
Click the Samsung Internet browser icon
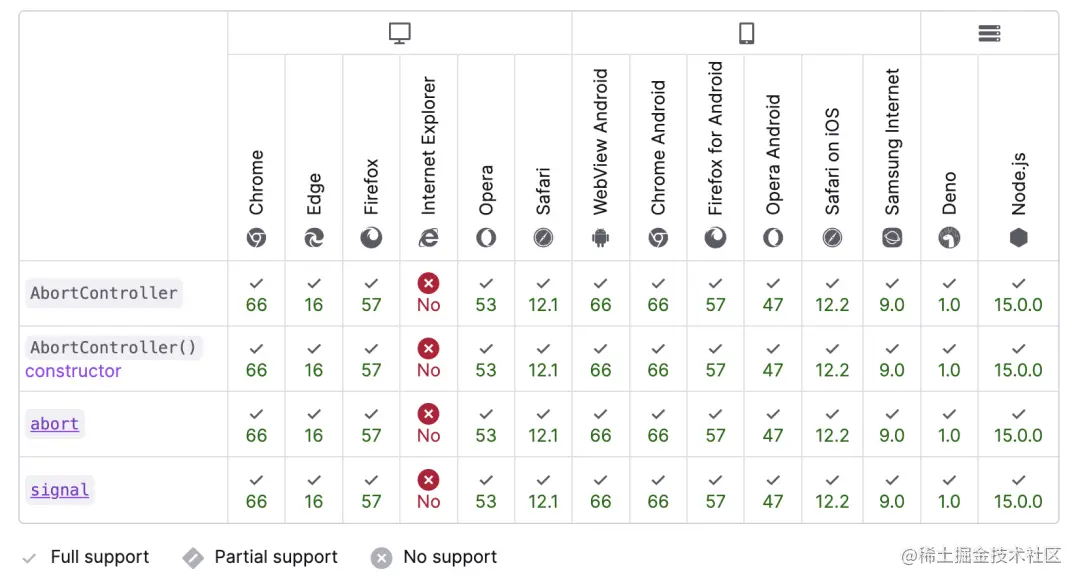click(x=892, y=238)
